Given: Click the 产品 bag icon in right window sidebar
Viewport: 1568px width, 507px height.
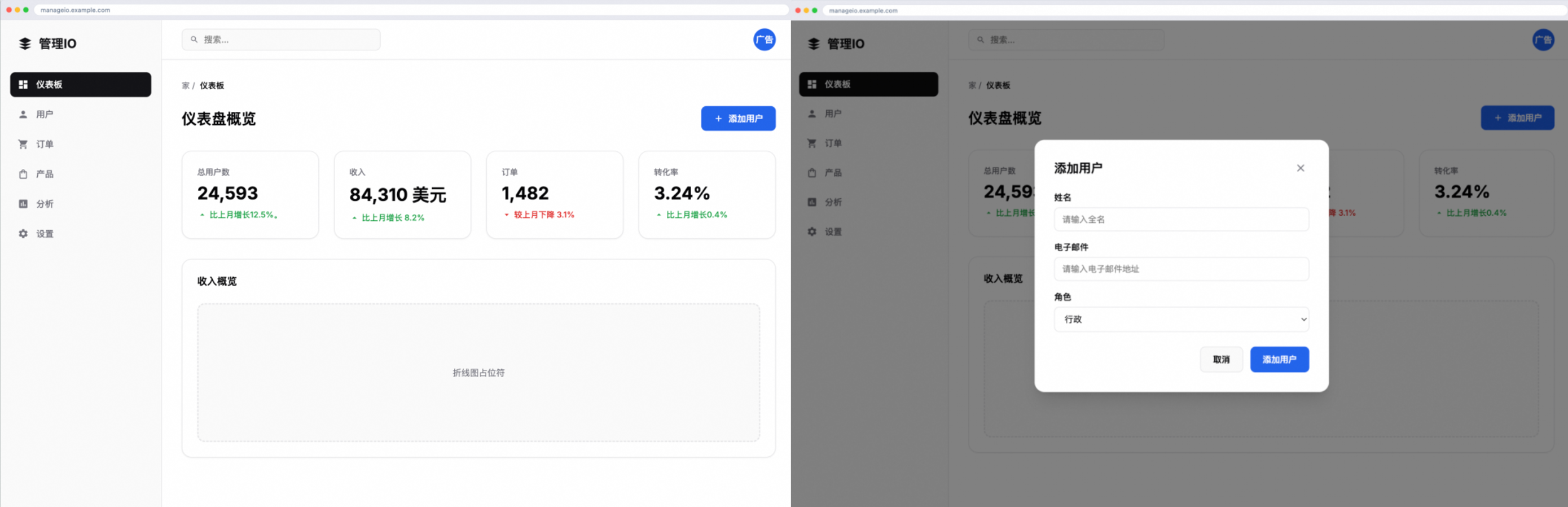Looking at the screenshot, I should click(812, 172).
